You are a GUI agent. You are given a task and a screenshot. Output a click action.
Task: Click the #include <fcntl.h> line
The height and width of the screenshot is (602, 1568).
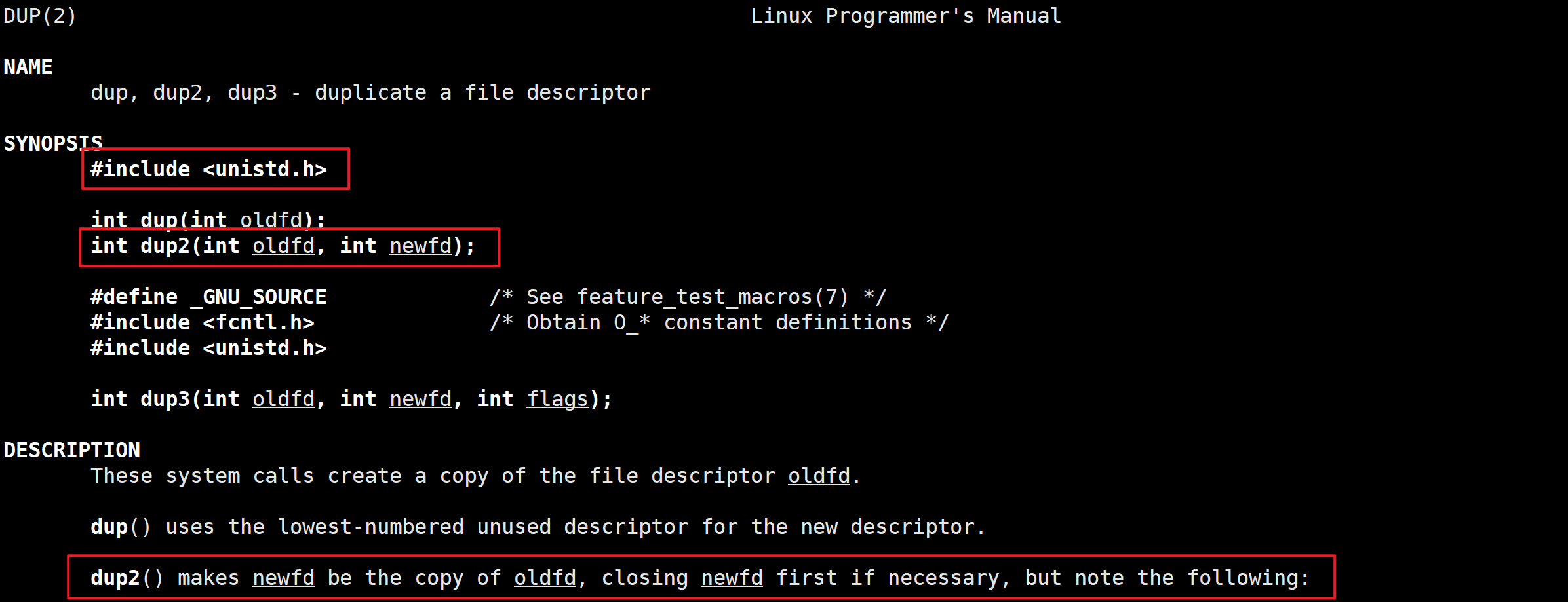click(203, 322)
